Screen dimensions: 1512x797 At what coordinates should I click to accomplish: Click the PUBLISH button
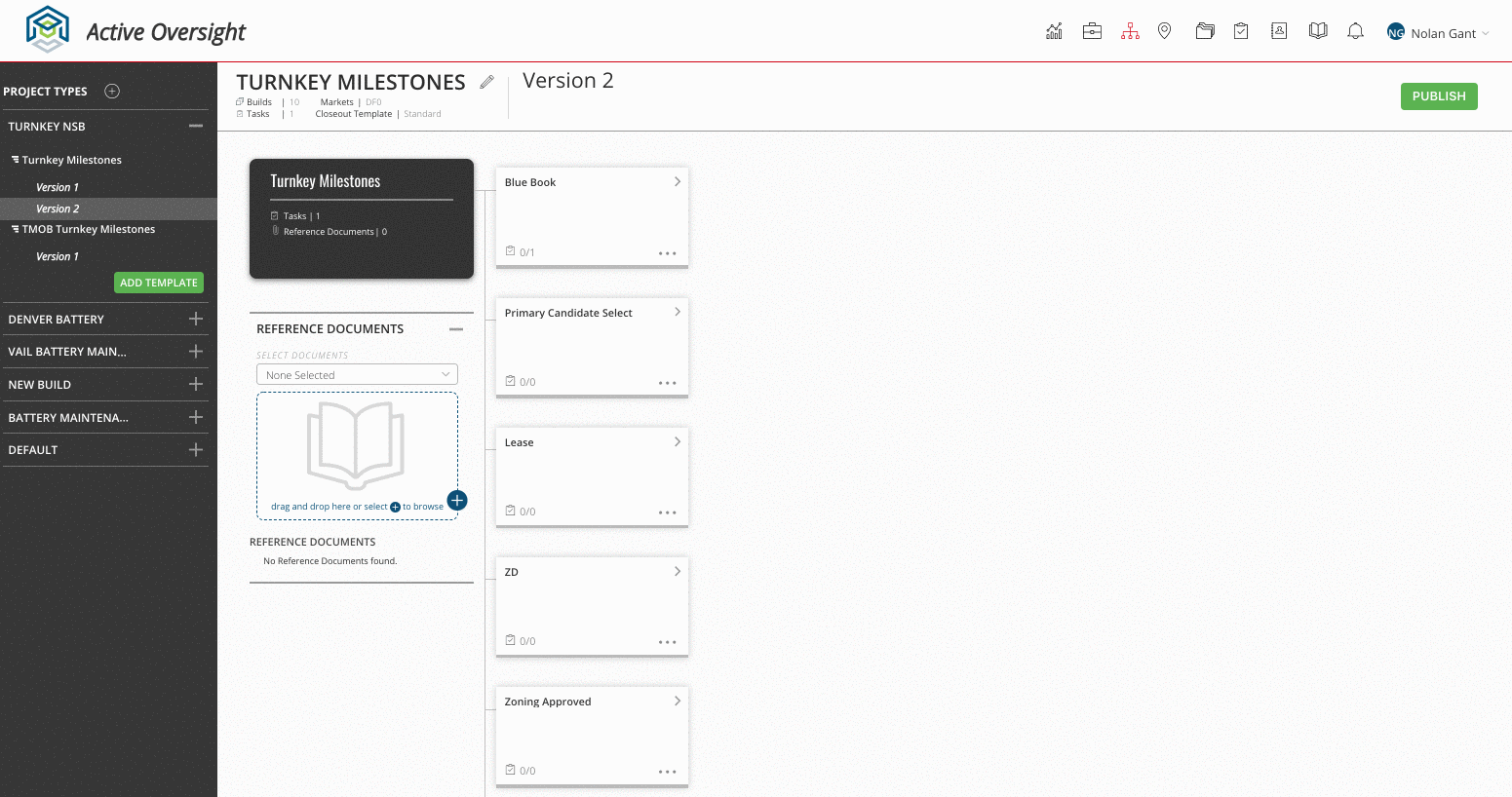1439,96
